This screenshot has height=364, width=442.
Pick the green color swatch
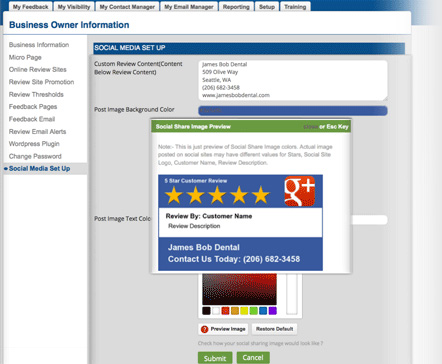[254, 311]
